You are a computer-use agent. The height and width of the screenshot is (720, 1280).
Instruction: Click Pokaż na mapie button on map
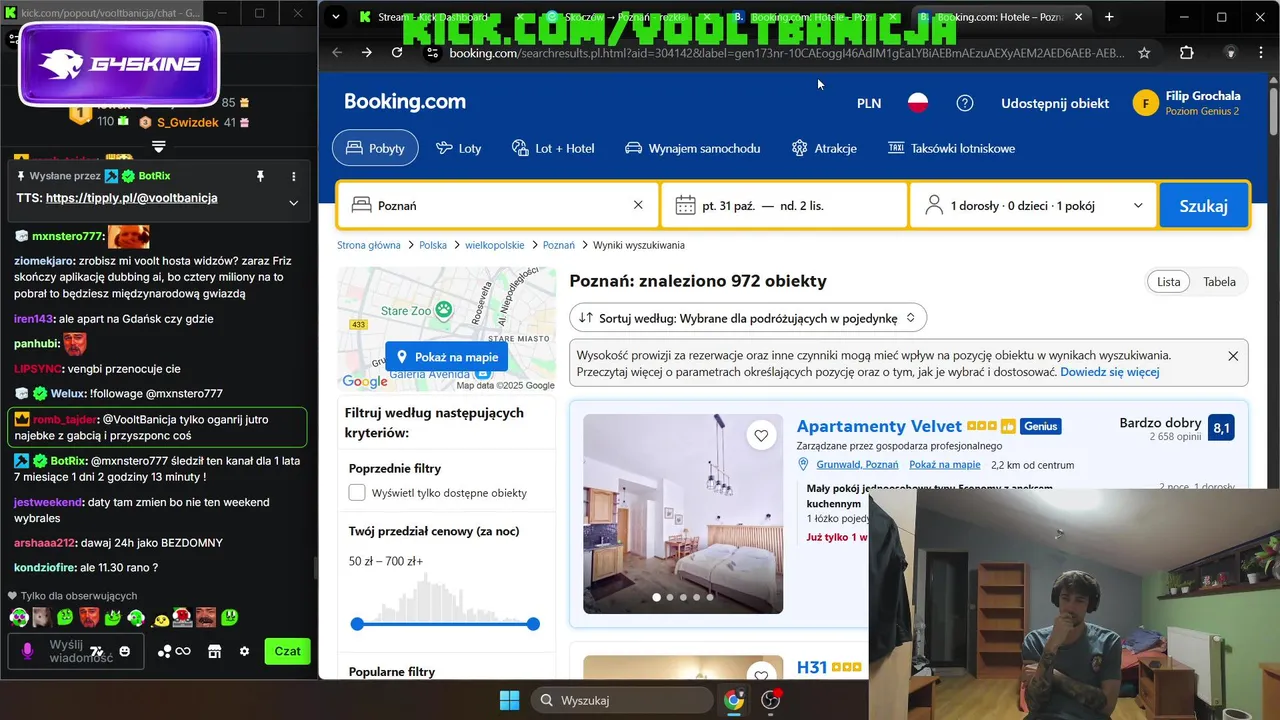[446, 357]
